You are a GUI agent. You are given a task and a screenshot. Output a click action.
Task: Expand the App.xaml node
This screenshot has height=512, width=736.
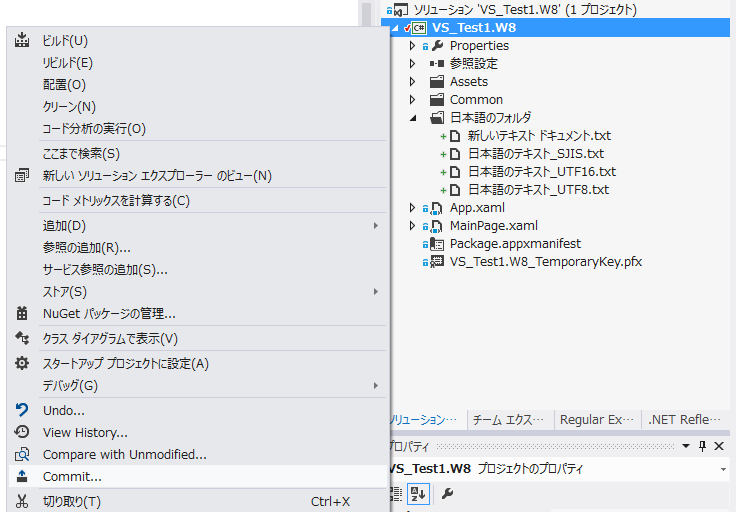point(412,208)
